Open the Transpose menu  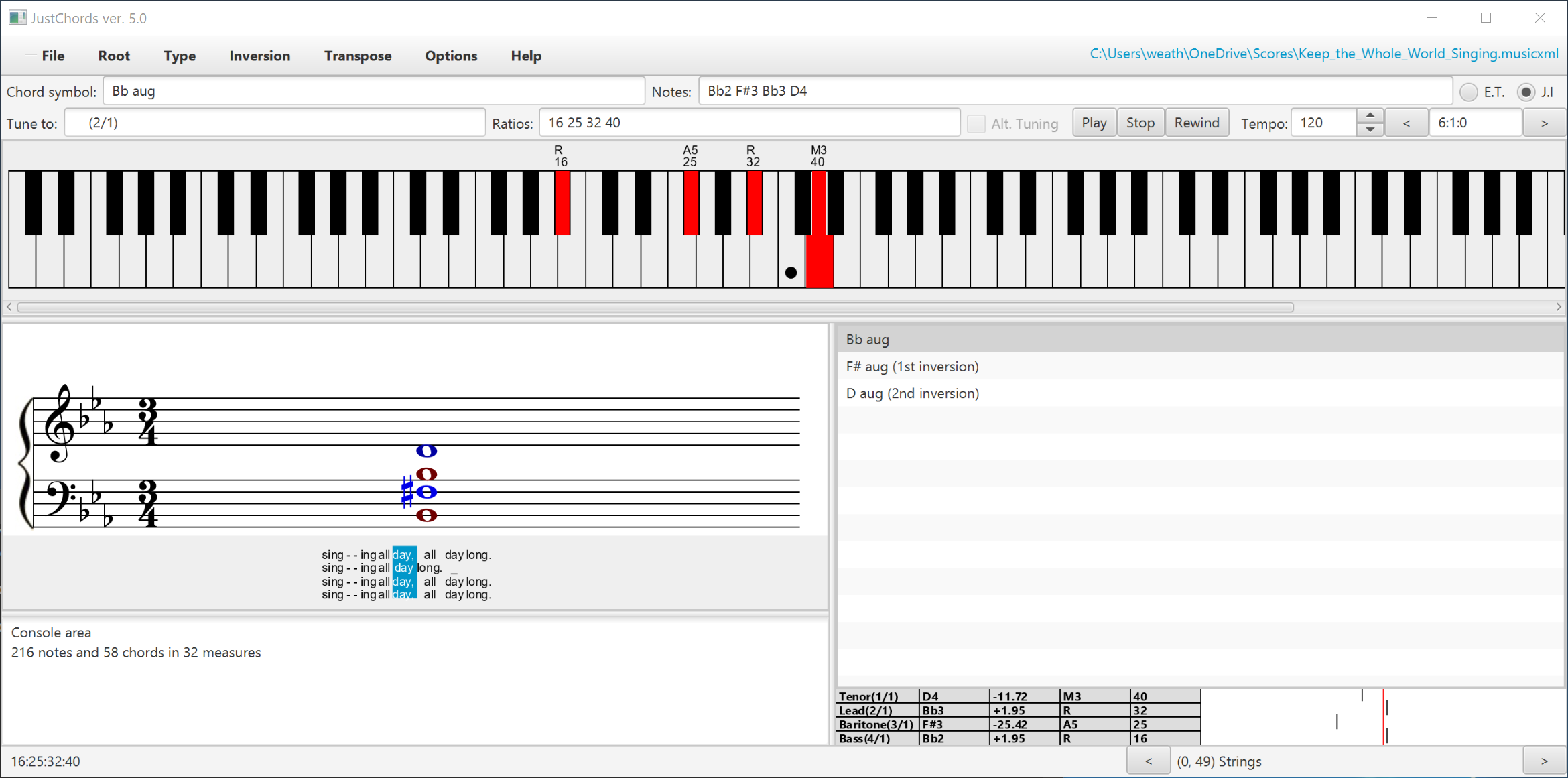point(357,56)
